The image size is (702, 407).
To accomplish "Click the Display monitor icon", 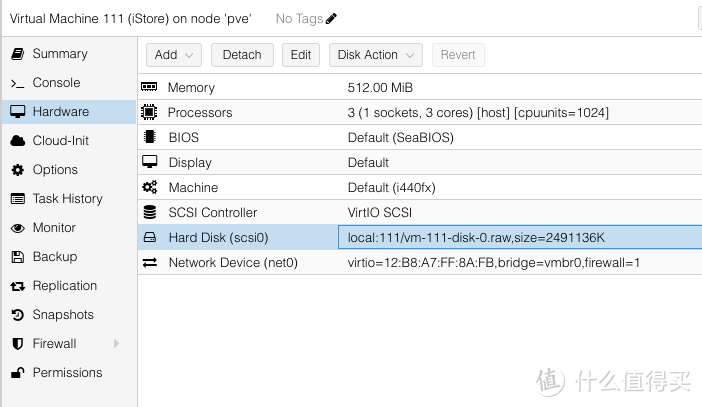I will coord(150,163).
